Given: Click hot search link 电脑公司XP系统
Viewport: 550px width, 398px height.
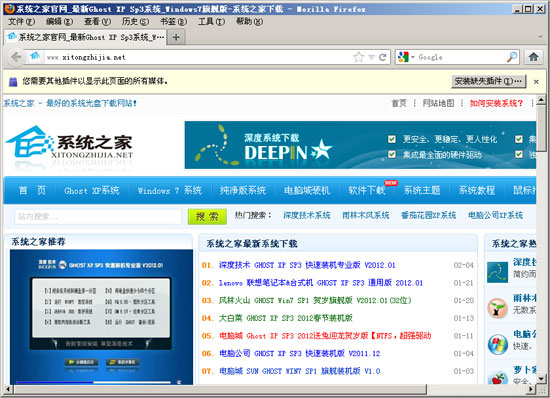Looking at the screenshot, I should [495, 215].
